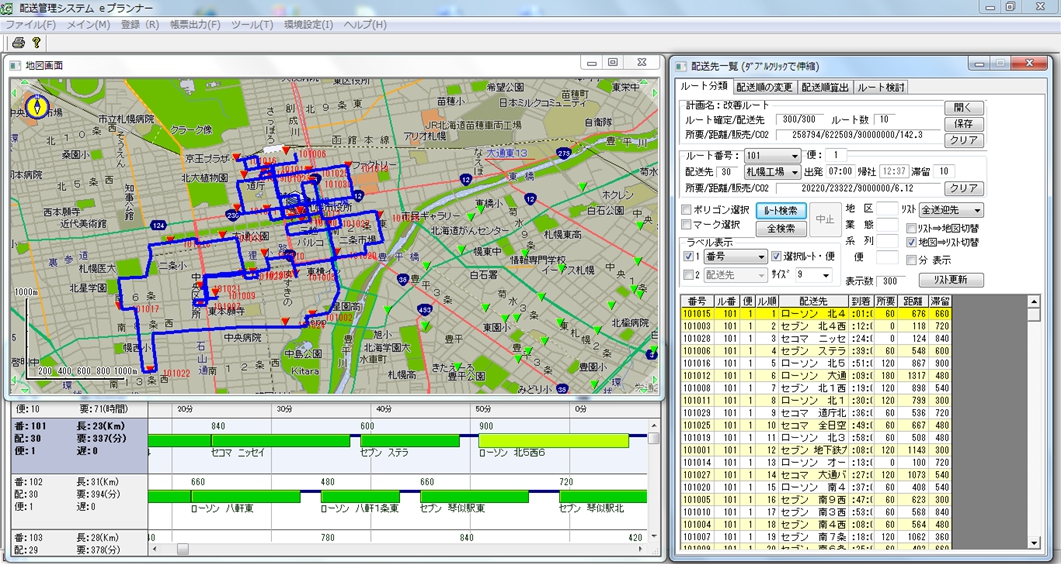This screenshot has width=1061, height=564.
Task: Click the yellow-green ローソン 北5西6 timeline bar
Action: point(554,441)
